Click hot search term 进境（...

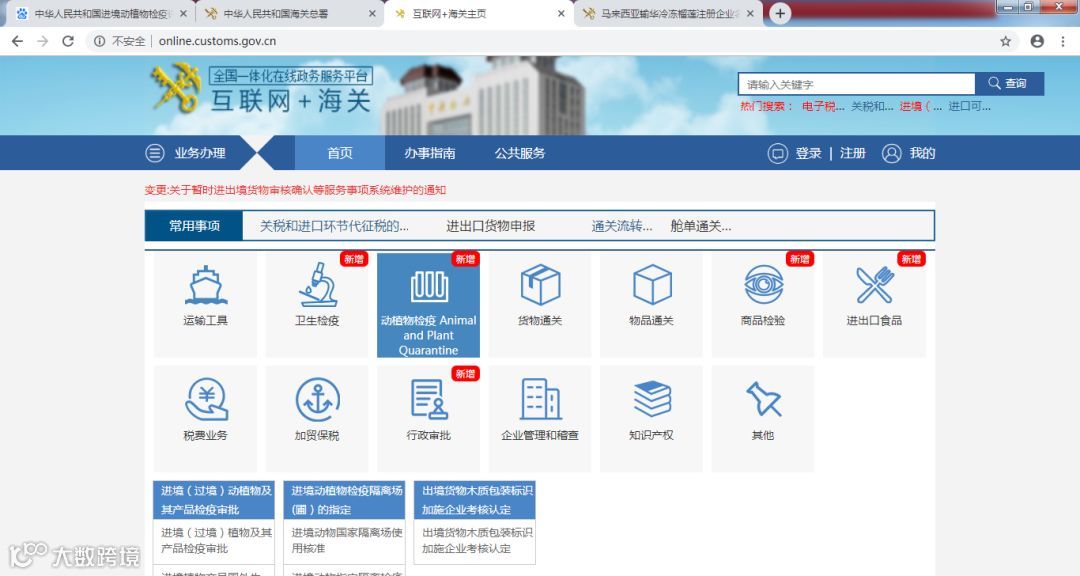tap(920, 106)
